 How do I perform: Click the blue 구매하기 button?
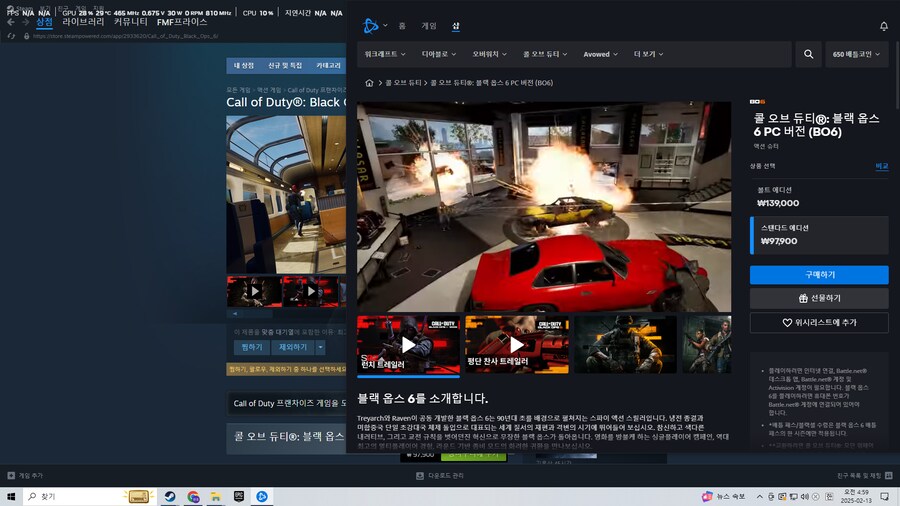tap(819, 274)
